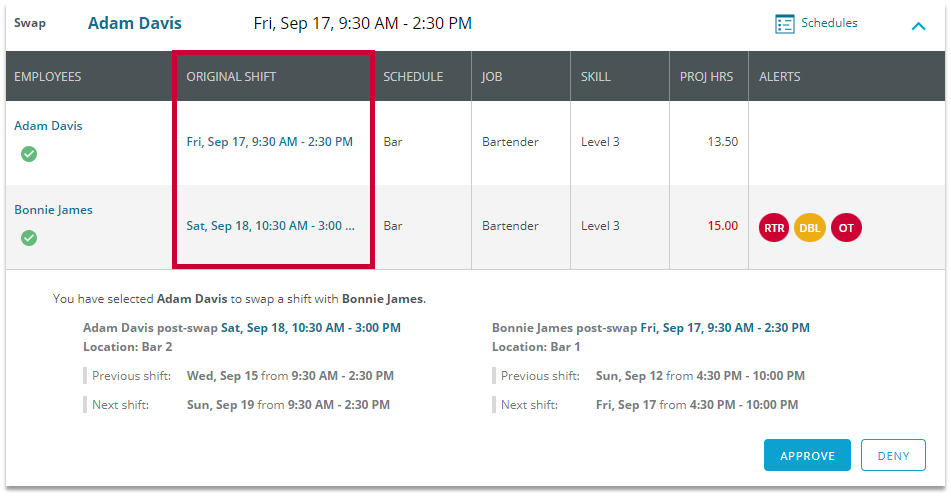Click the yellow DBL alert badge
This screenshot has width=951, height=496.
(809, 228)
